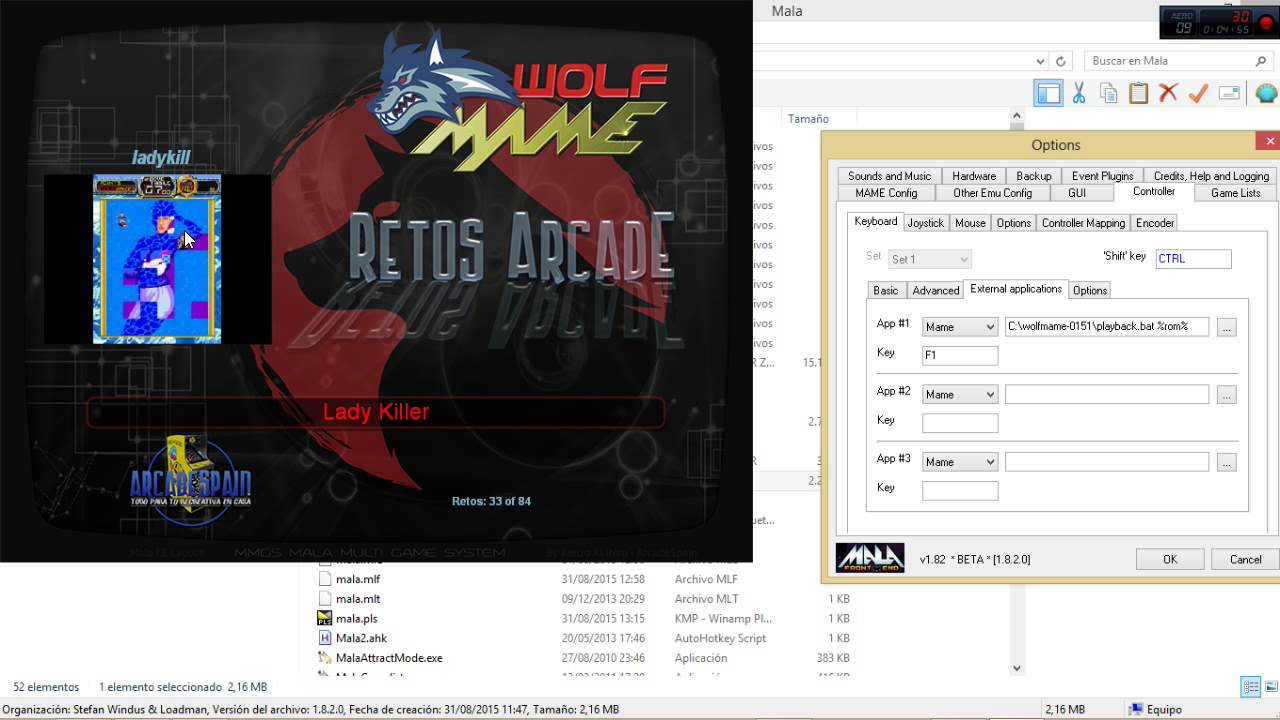Click the red record button in overlay

pyautogui.click(x=1267, y=23)
